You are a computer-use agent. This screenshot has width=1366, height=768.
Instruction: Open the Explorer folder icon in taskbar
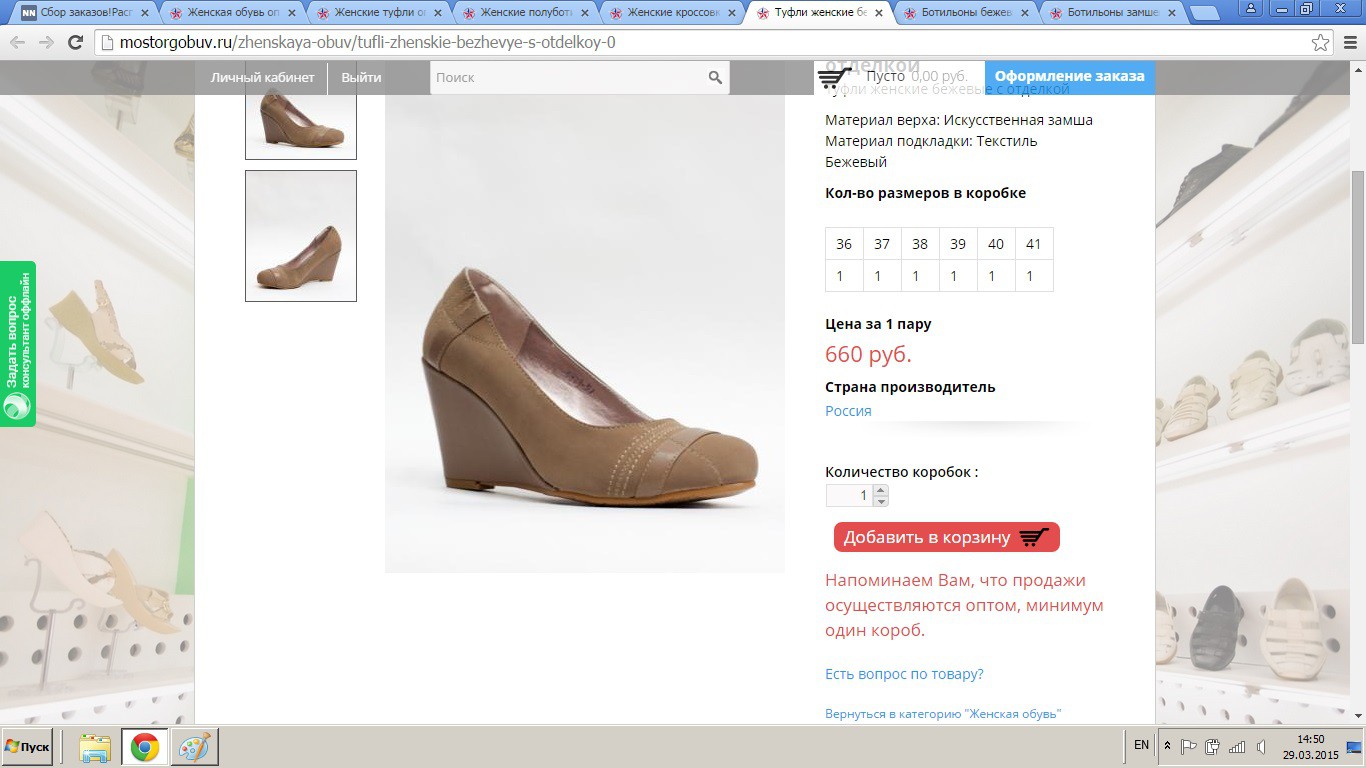click(x=95, y=747)
